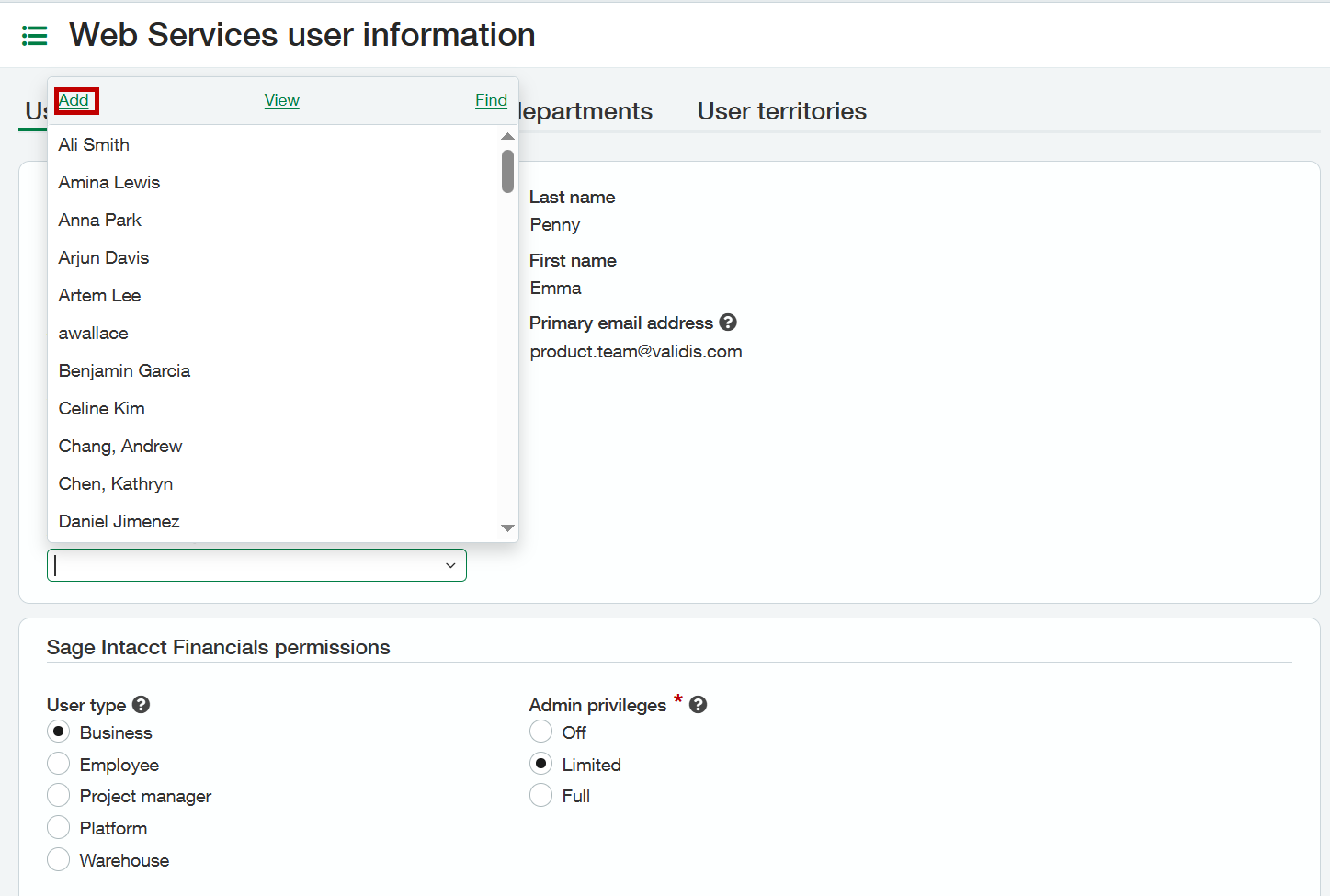Click help icon beside User type
Viewport: 1330px width, 896px height.
pyautogui.click(x=141, y=705)
